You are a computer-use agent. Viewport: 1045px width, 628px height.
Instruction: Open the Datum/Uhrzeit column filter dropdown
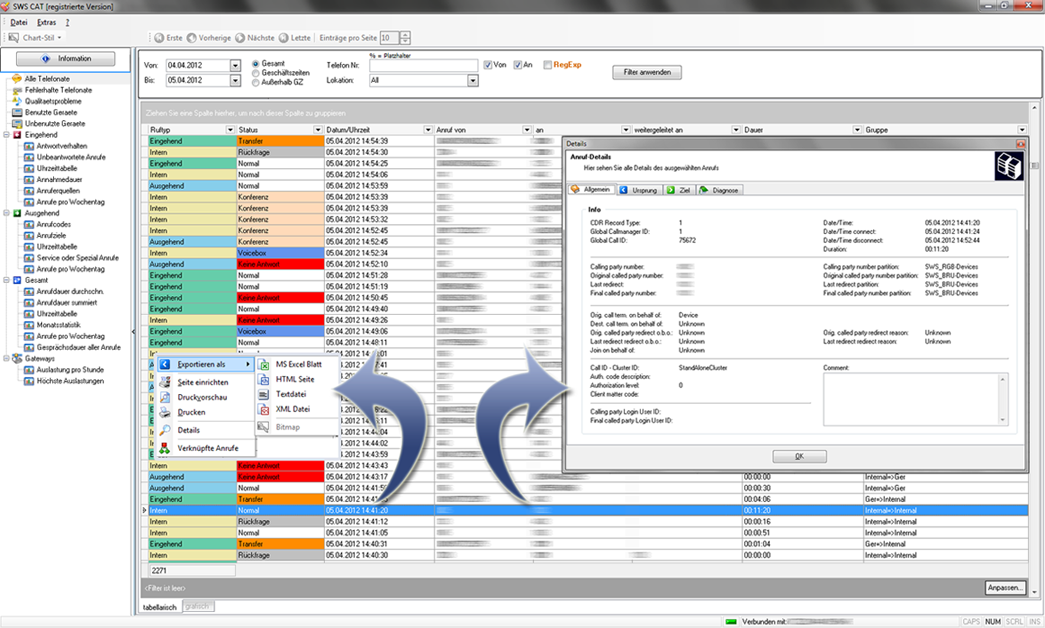pyautogui.click(x=428, y=130)
